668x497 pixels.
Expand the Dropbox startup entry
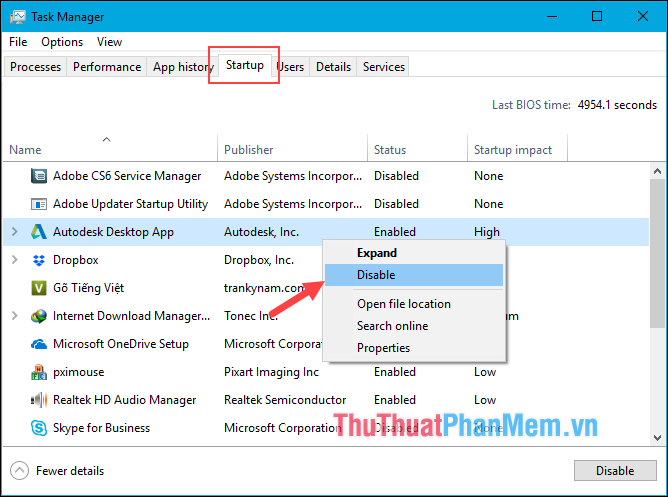point(14,260)
